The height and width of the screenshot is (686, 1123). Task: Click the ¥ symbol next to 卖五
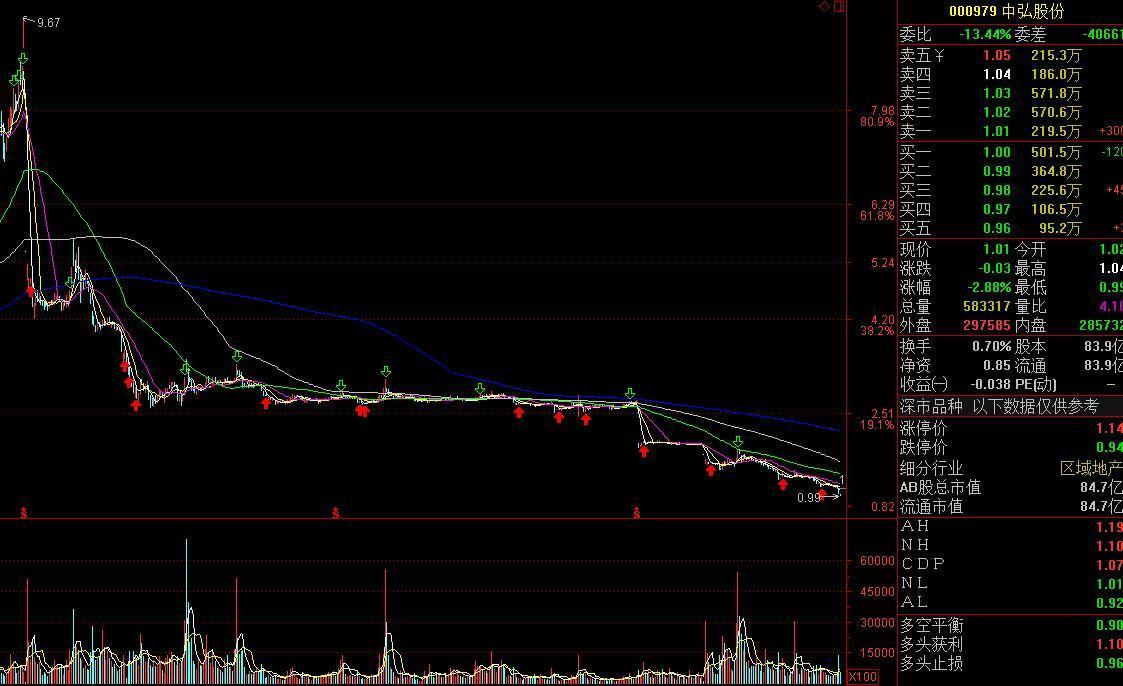pyautogui.click(x=939, y=55)
